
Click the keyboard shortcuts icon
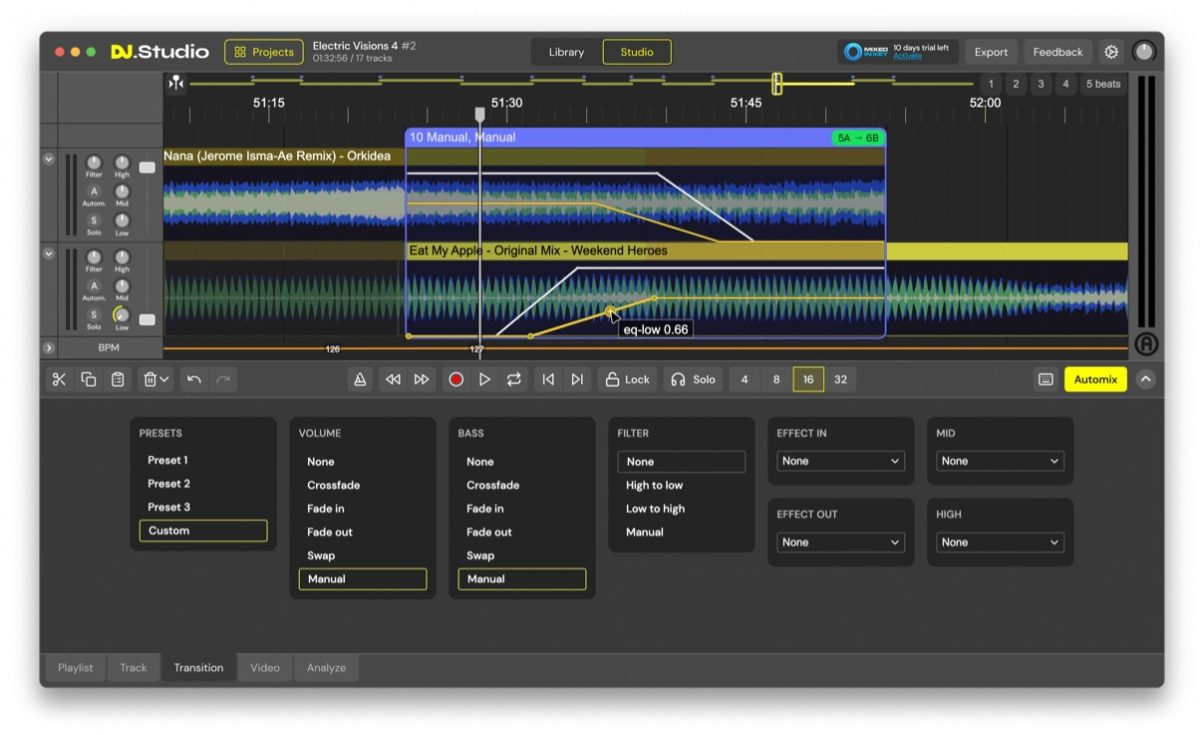pyautogui.click(x=1046, y=379)
